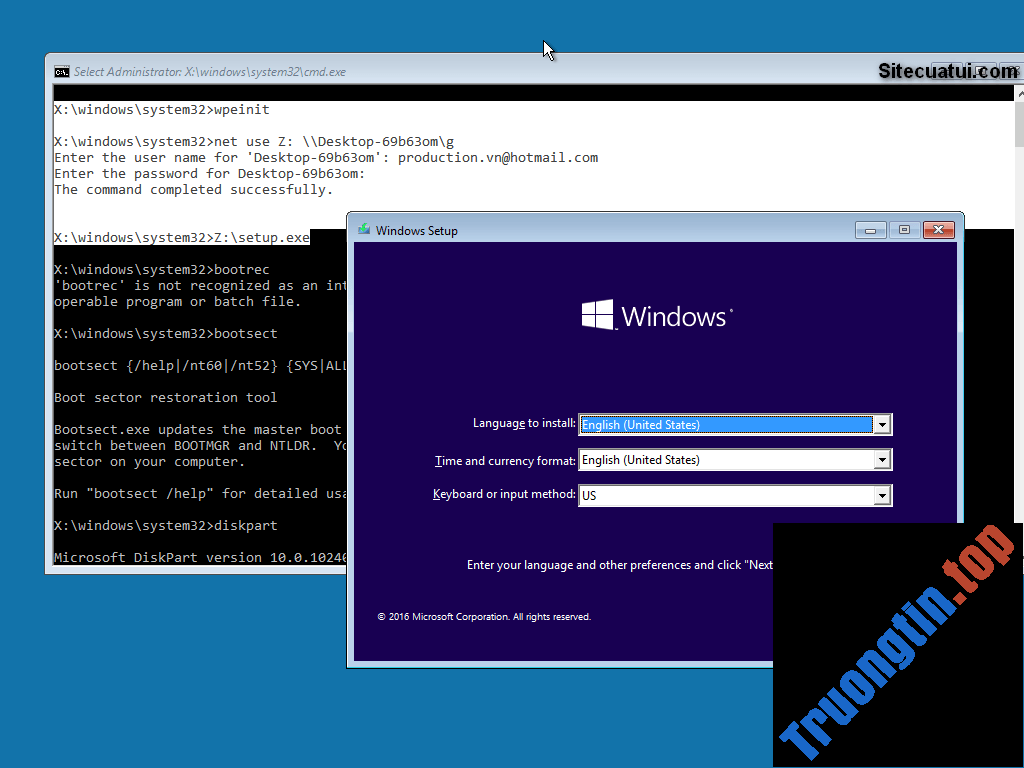The height and width of the screenshot is (768, 1024).
Task: Click the 'Language to install' label
Action: (524, 424)
